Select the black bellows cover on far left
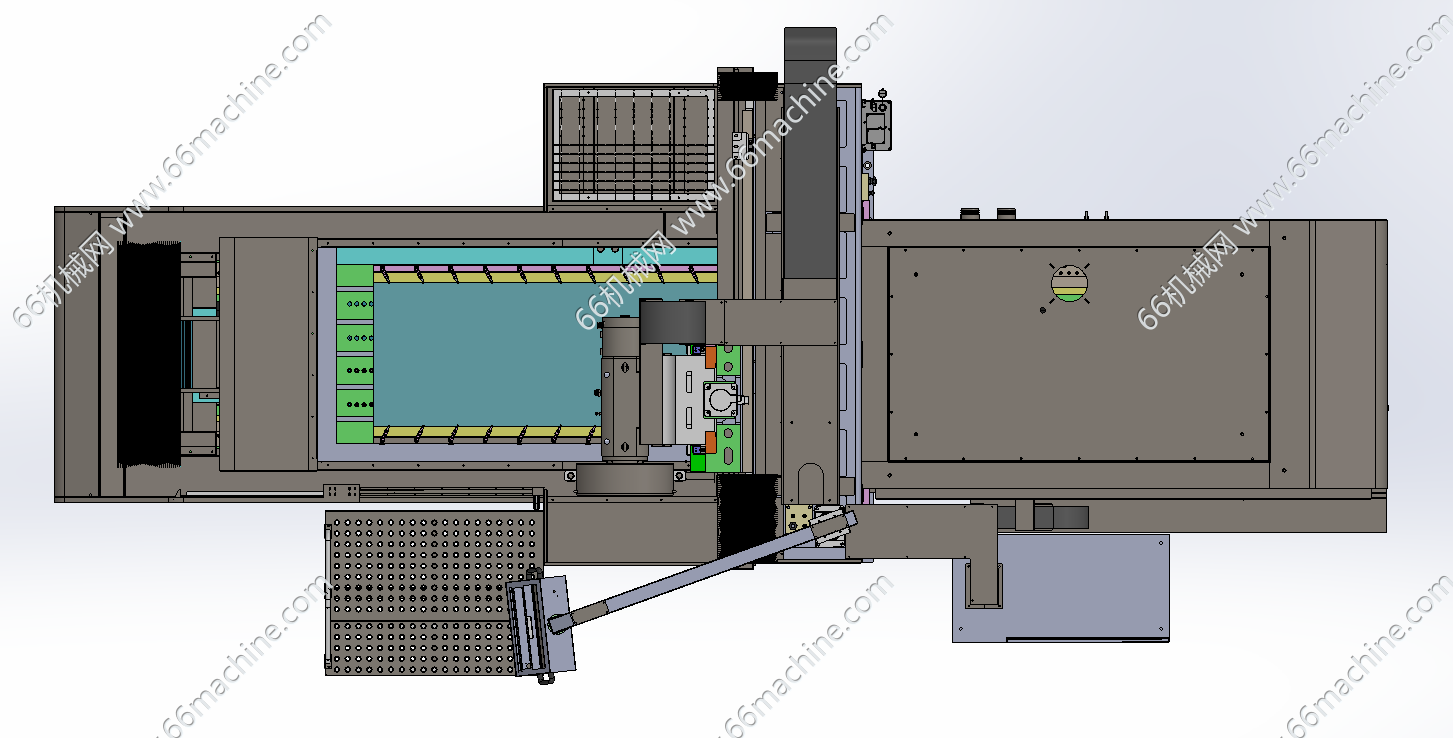The height and width of the screenshot is (738, 1453). point(148,354)
